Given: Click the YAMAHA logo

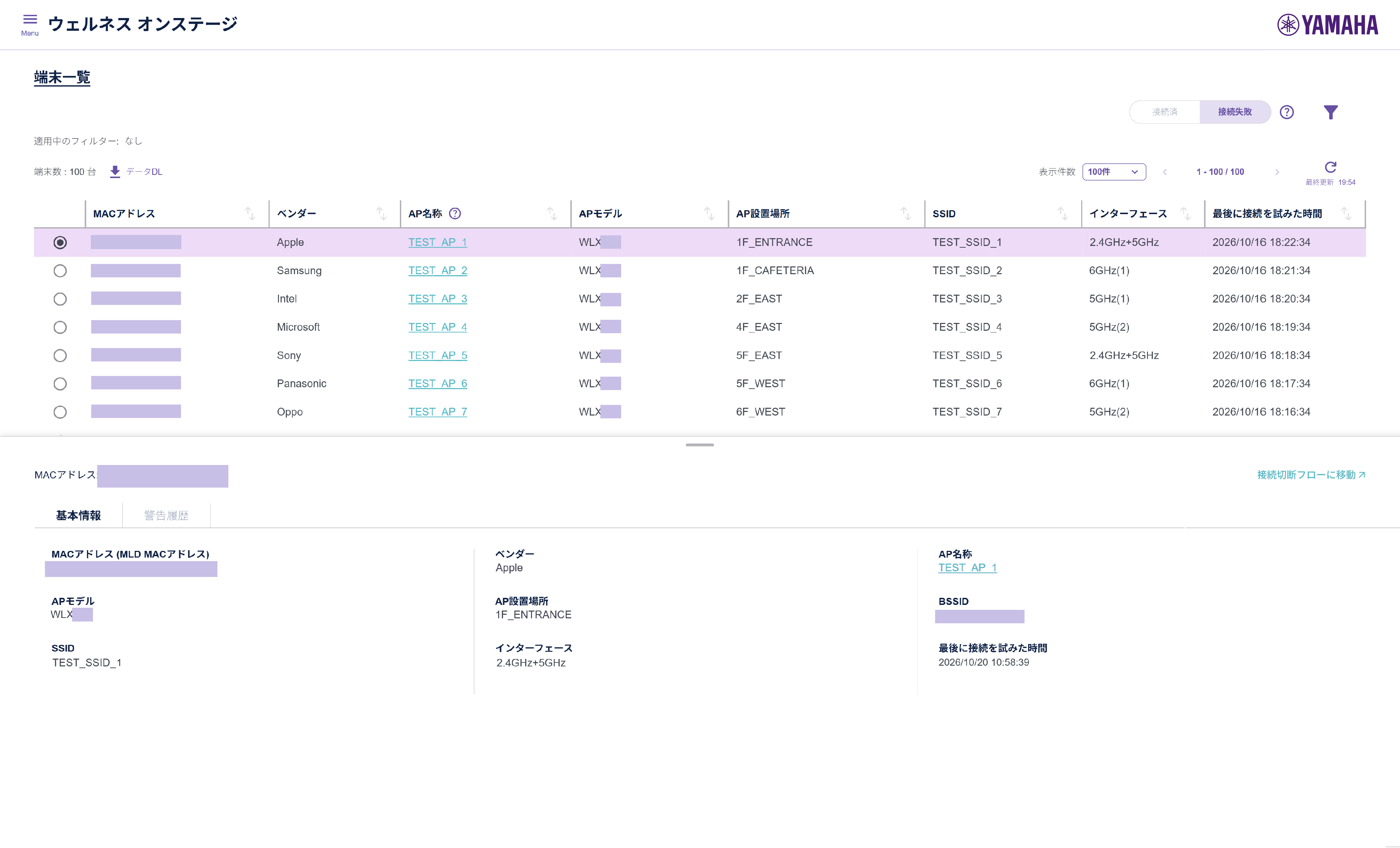Looking at the screenshot, I should [x=1327, y=25].
